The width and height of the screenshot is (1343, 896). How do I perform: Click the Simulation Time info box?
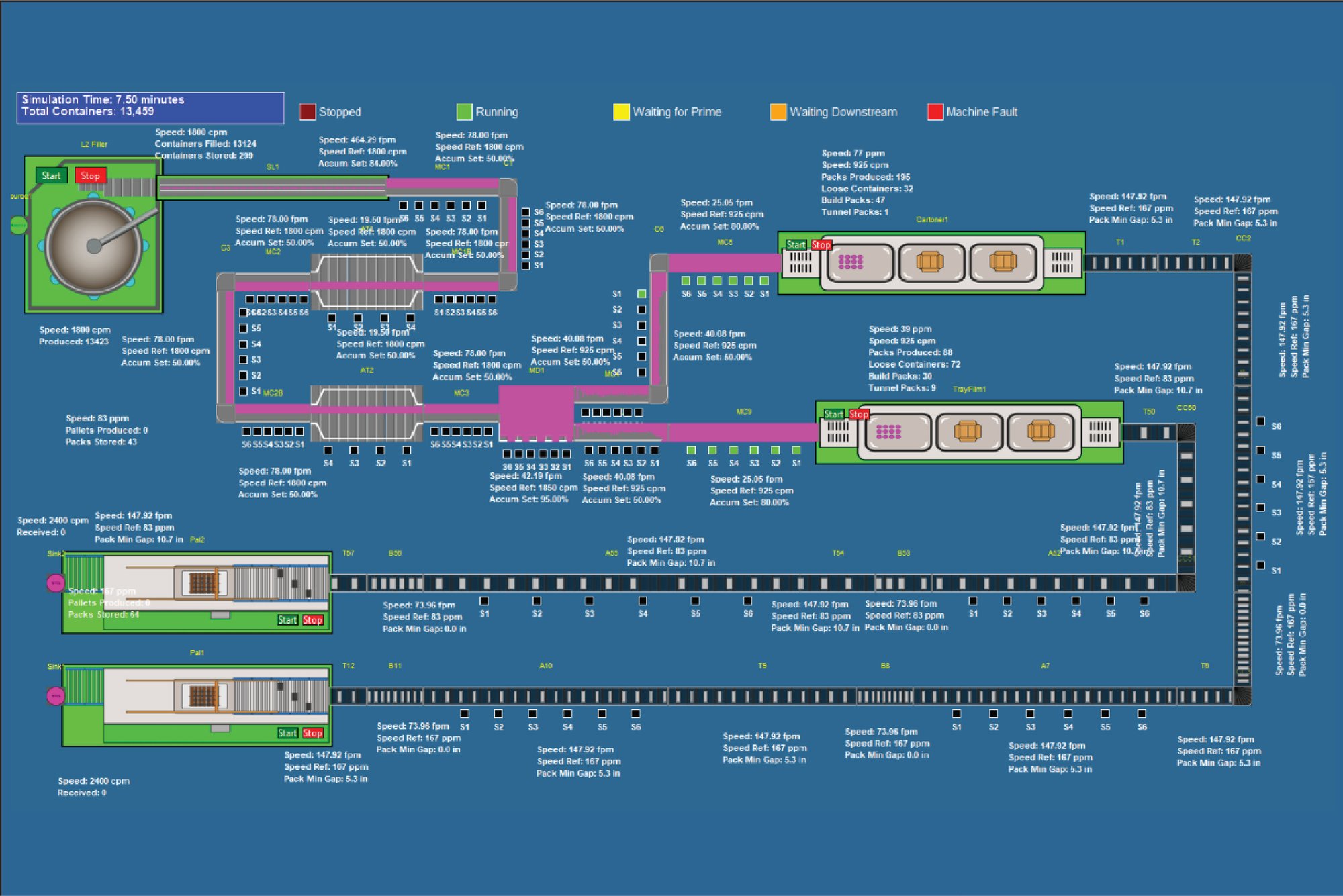click(150, 107)
